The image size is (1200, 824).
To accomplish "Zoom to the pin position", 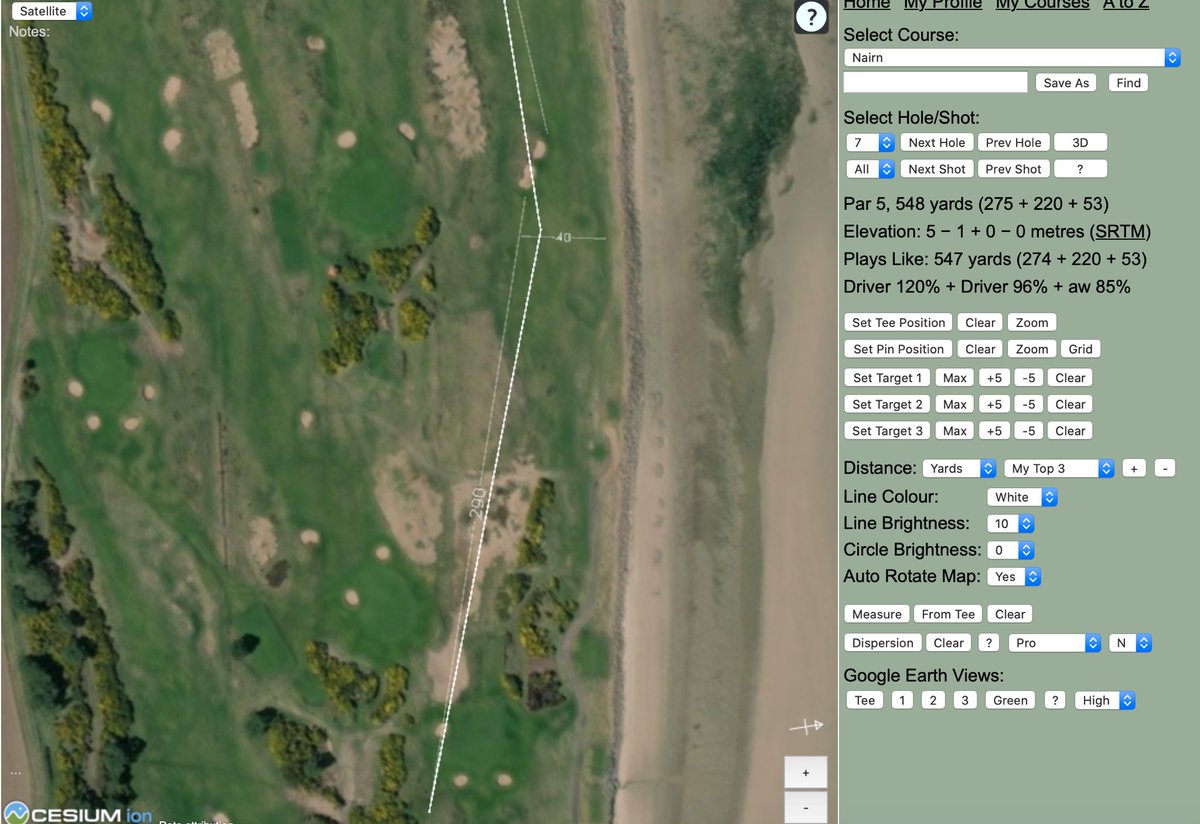I will pyautogui.click(x=1032, y=349).
